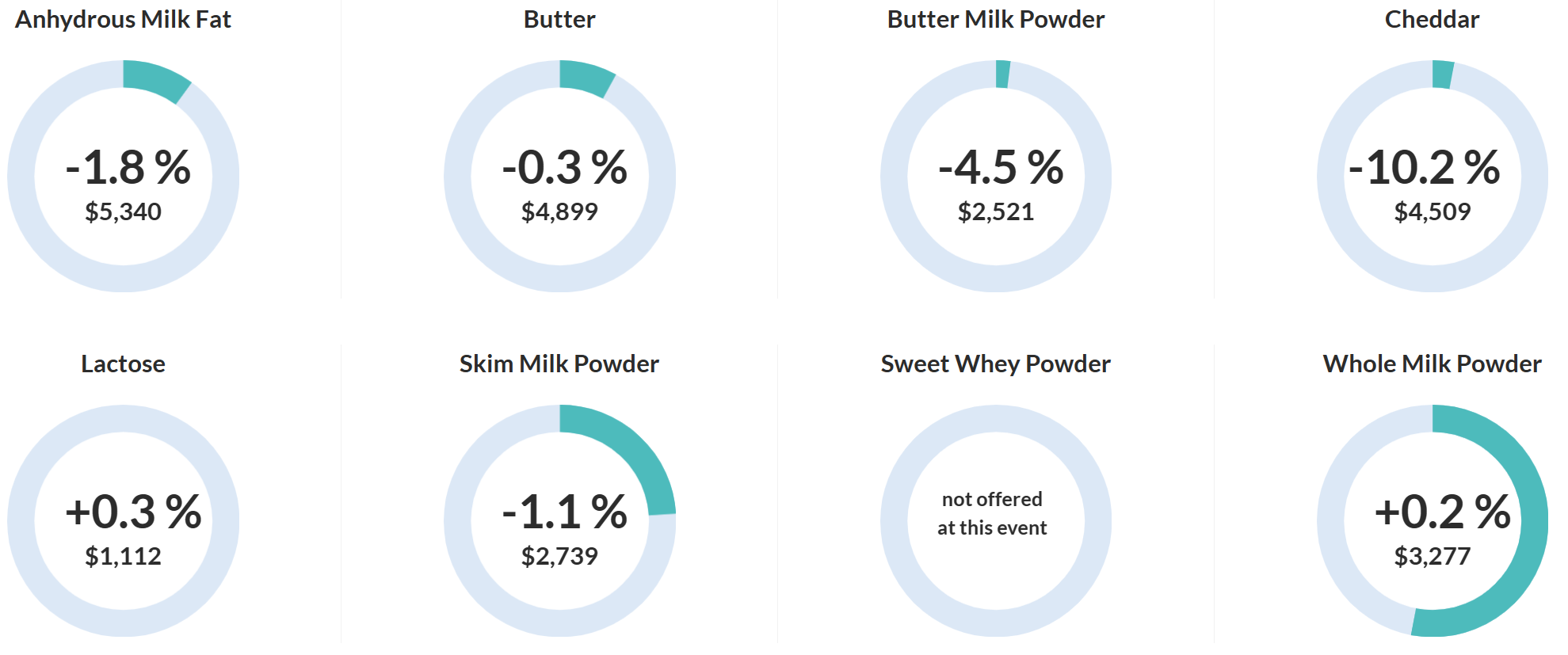Screen dimensions: 1568x655
Task: Select the Butter product title
Action: click(559, 19)
